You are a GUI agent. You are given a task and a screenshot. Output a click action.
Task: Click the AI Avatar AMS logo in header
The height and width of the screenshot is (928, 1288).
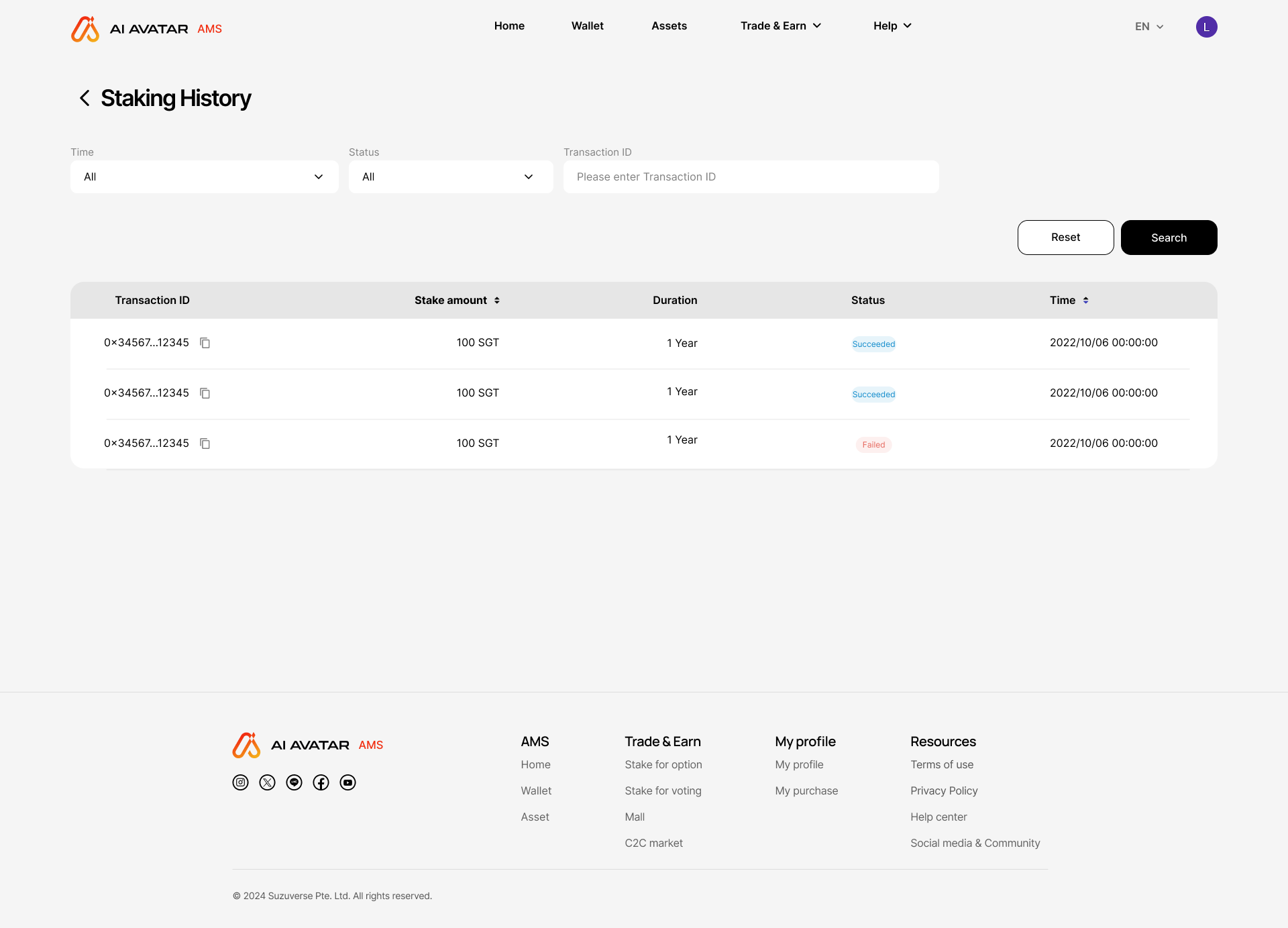point(146,28)
